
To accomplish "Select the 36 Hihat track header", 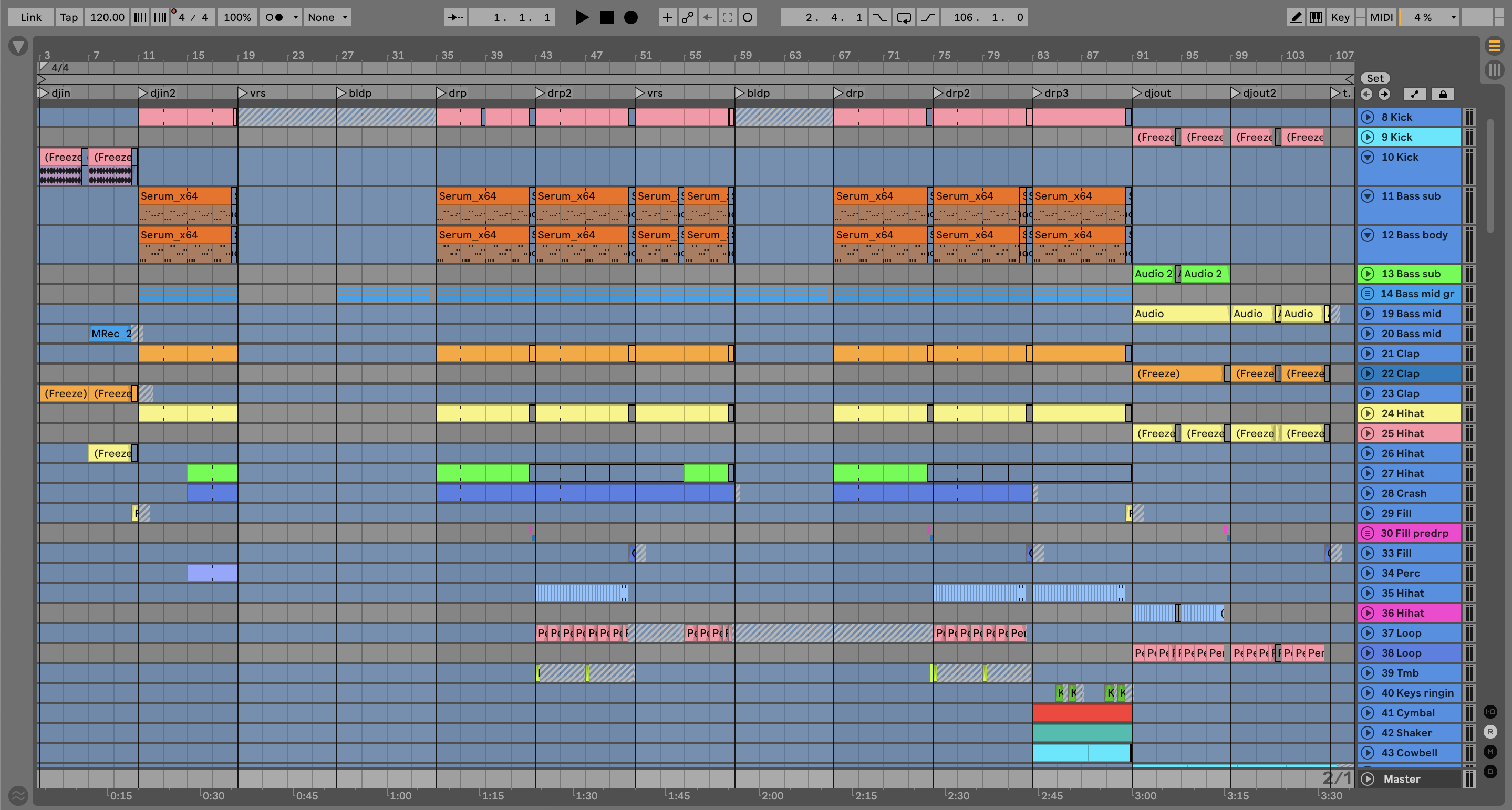I will [x=1409, y=613].
